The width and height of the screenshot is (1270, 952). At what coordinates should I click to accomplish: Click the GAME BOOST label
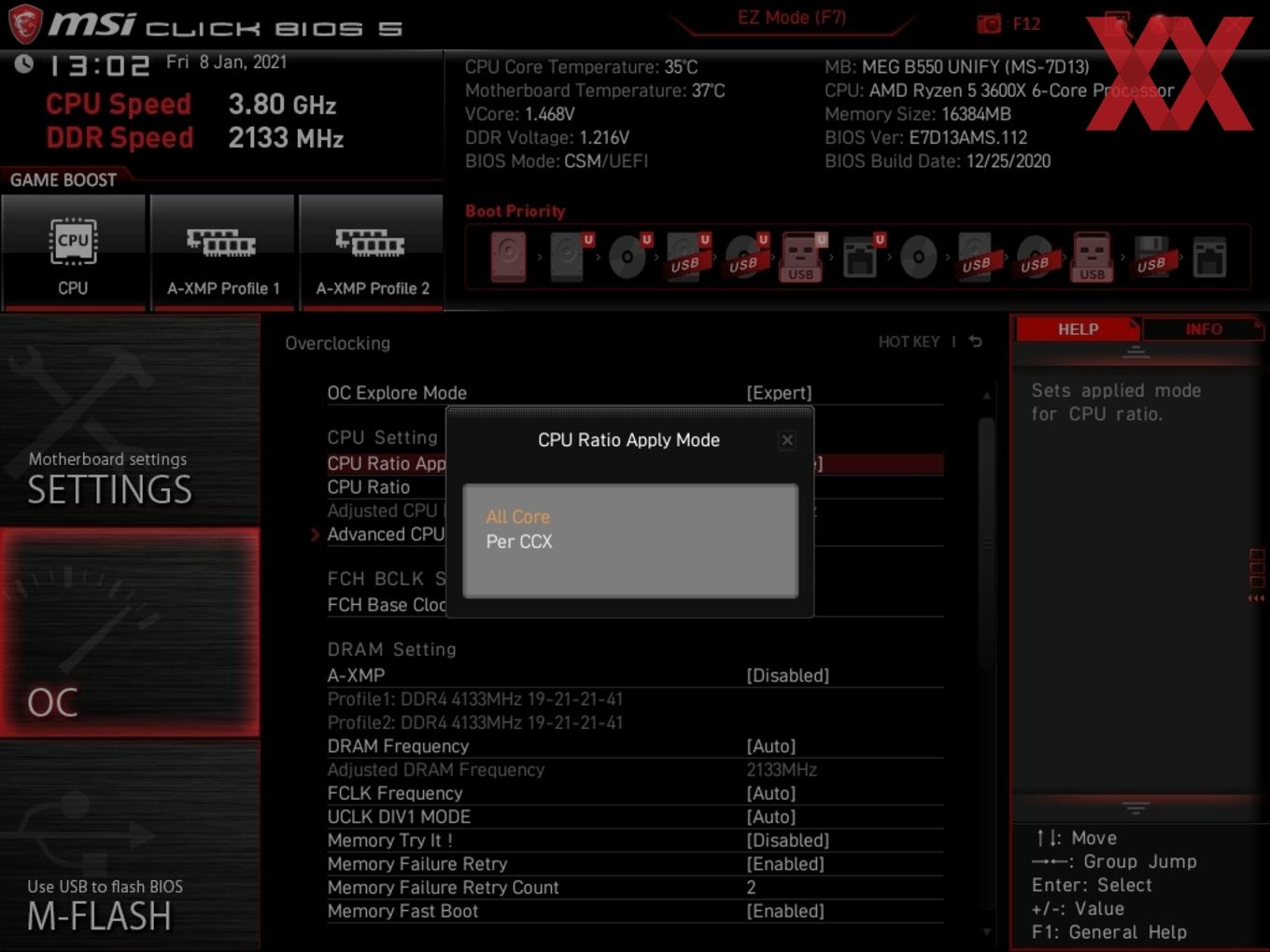pyautogui.click(x=63, y=180)
